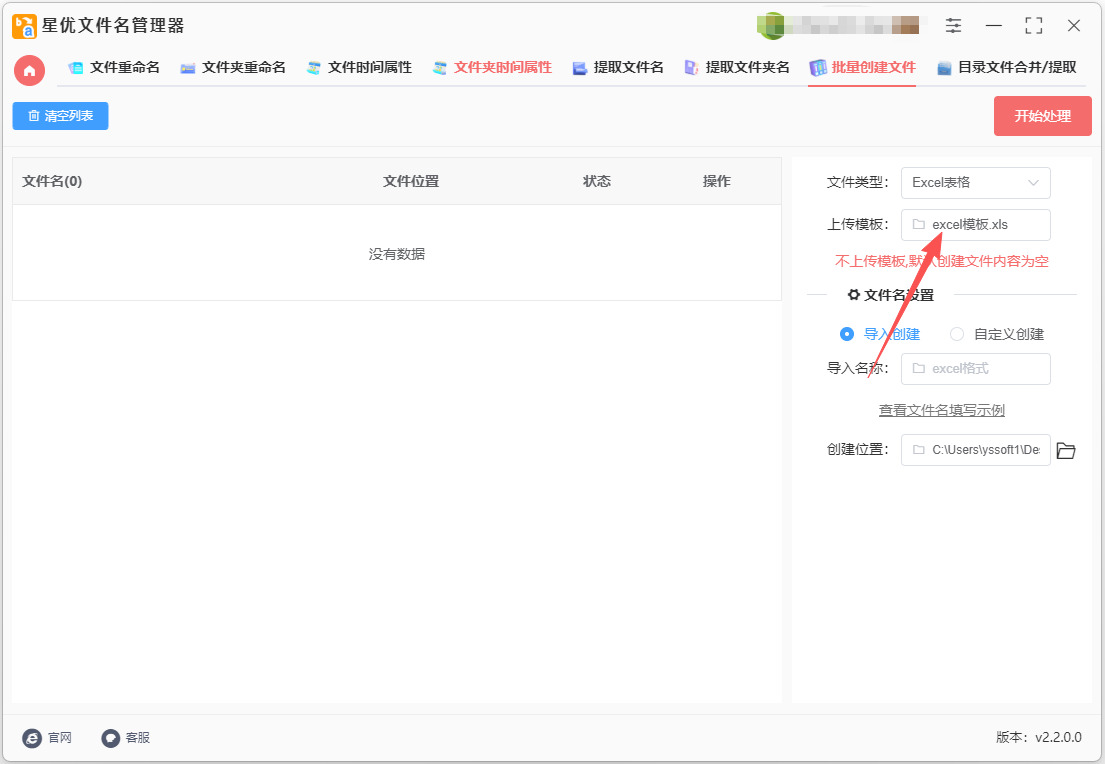The height and width of the screenshot is (764, 1105).
Task: Go to the 提取文件名 tab
Action: tap(618, 68)
